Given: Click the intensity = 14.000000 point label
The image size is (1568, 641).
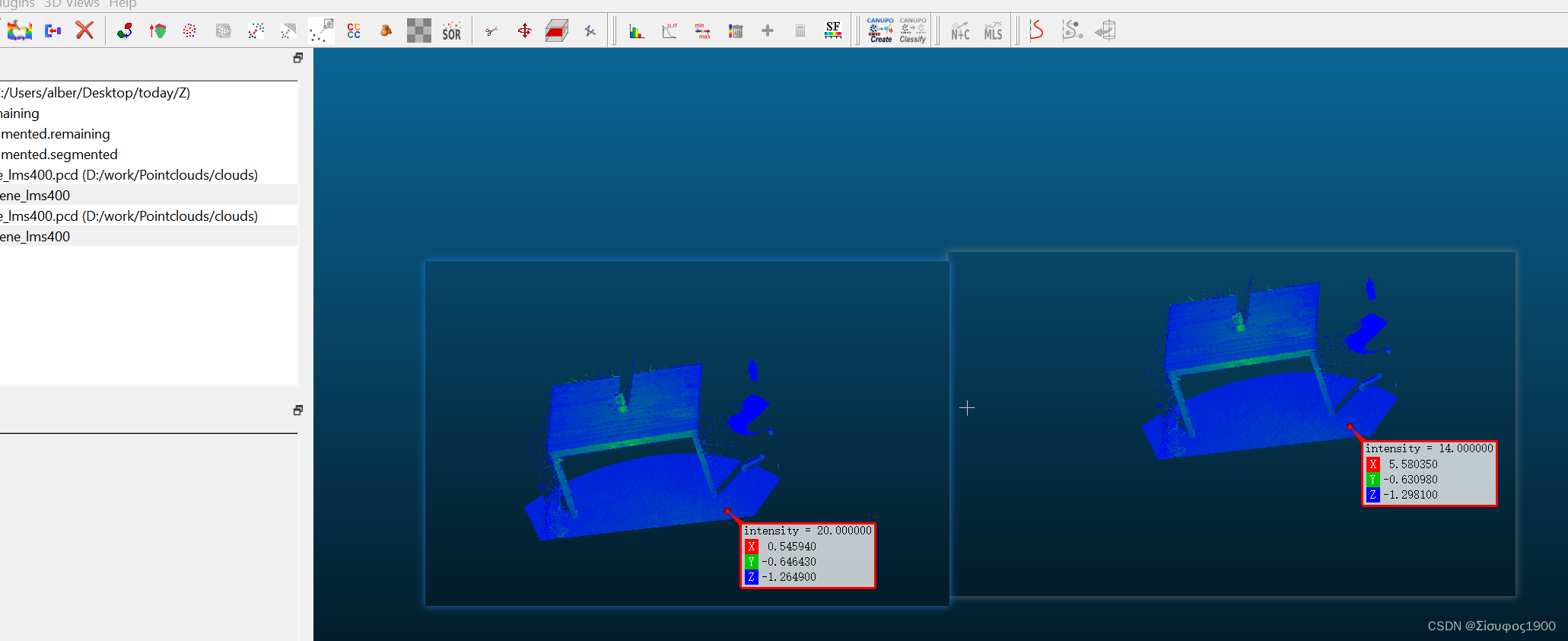Looking at the screenshot, I should click(x=1430, y=473).
